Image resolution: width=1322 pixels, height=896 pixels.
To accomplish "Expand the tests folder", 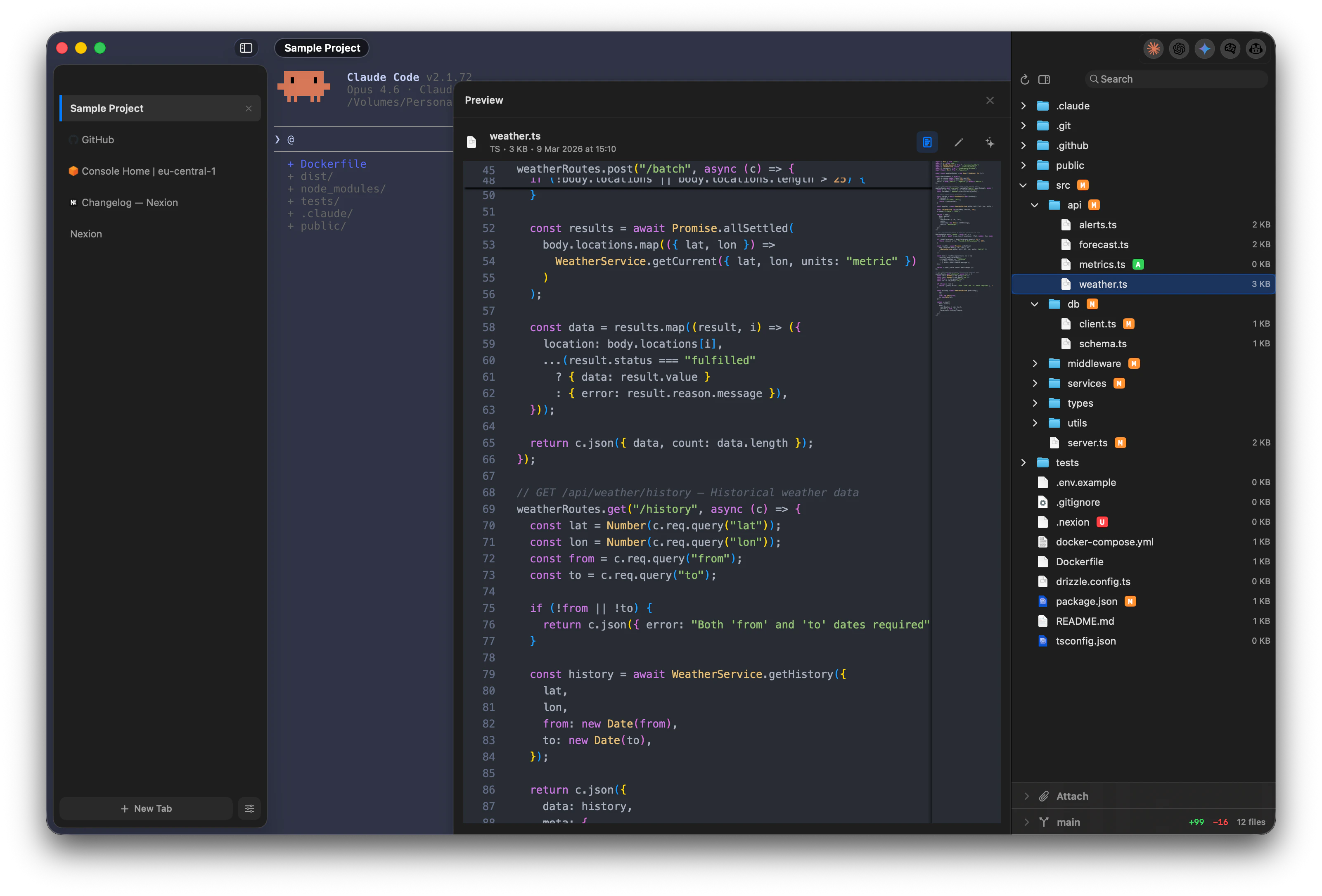I will pos(1023,462).
